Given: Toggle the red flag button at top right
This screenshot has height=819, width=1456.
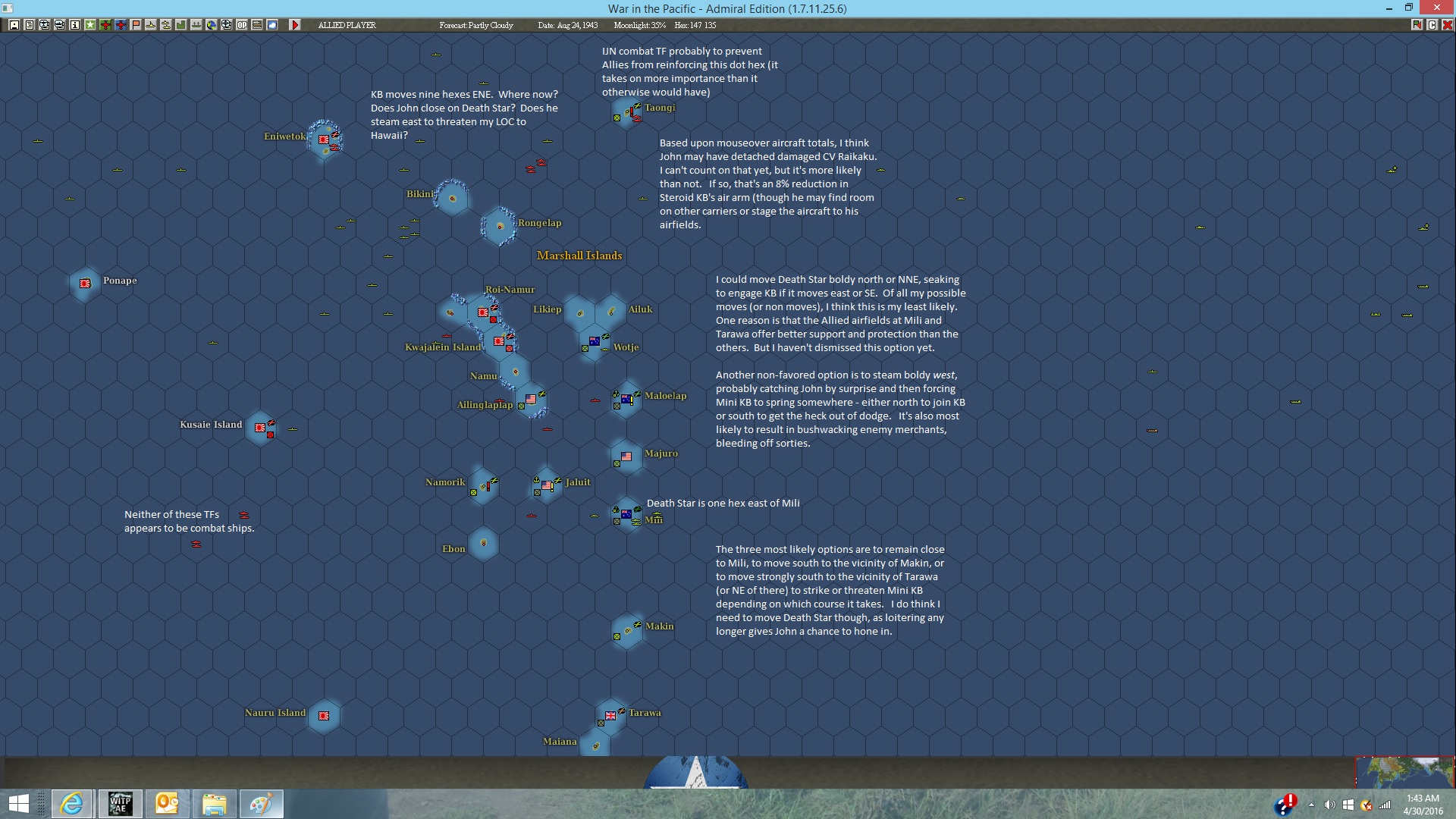Looking at the screenshot, I should (x=1417, y=25).
